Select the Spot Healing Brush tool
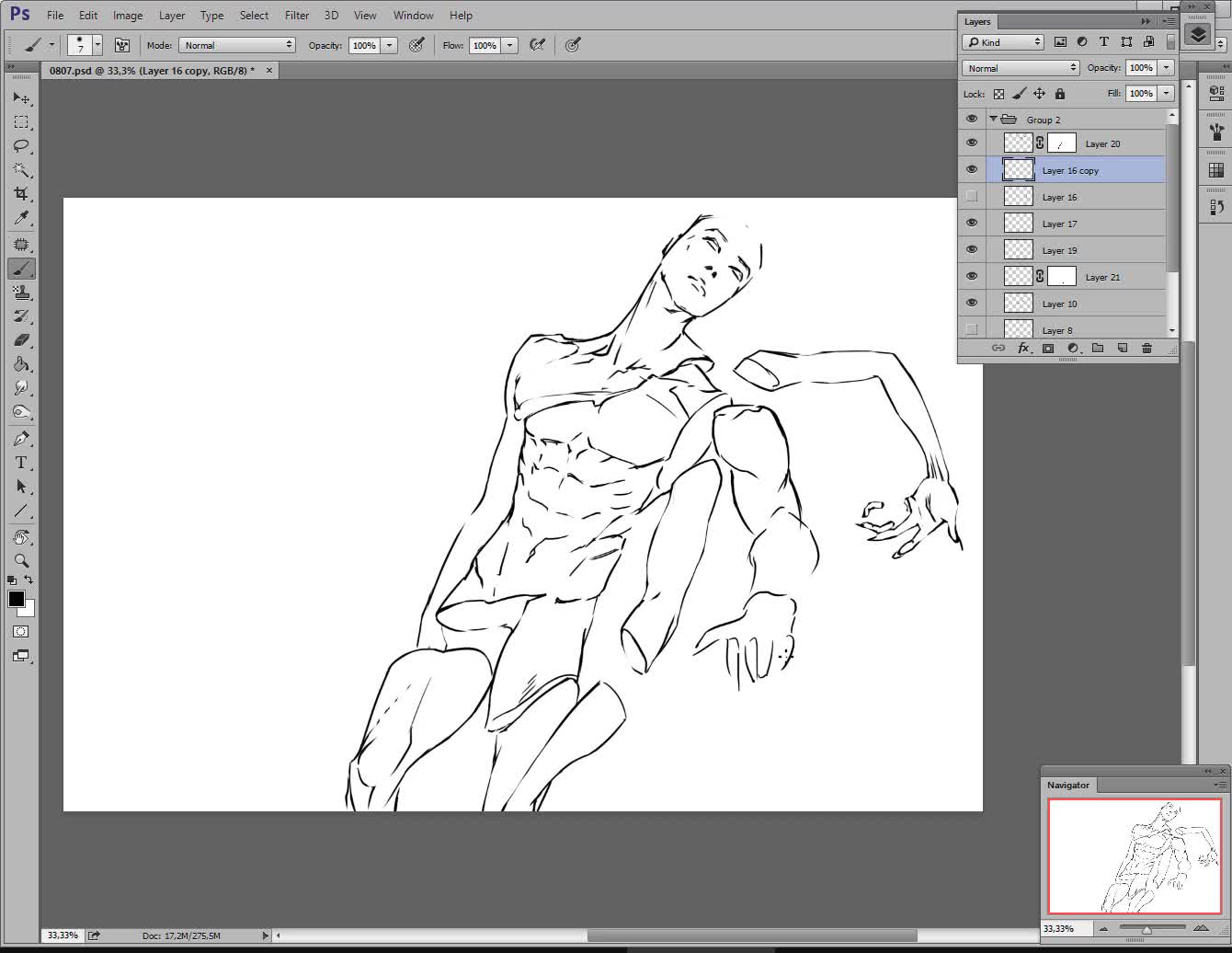Image resolution: width=1232 pixels, height=953 pixels. pyautogui.click(x=21, y=245)
